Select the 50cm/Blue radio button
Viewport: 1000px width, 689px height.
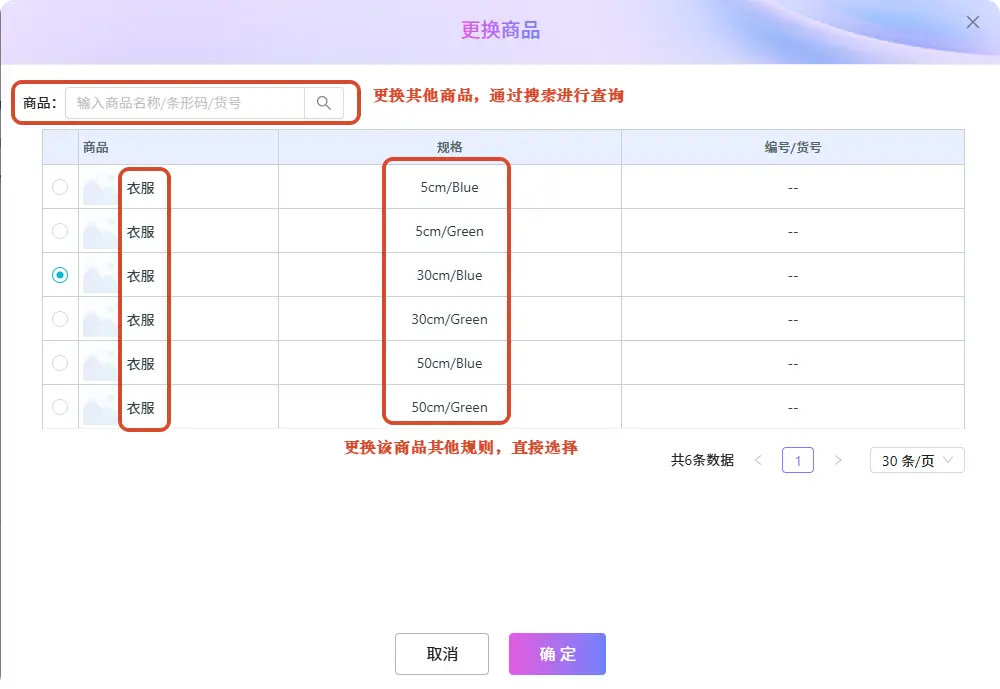tap(60, 363)
